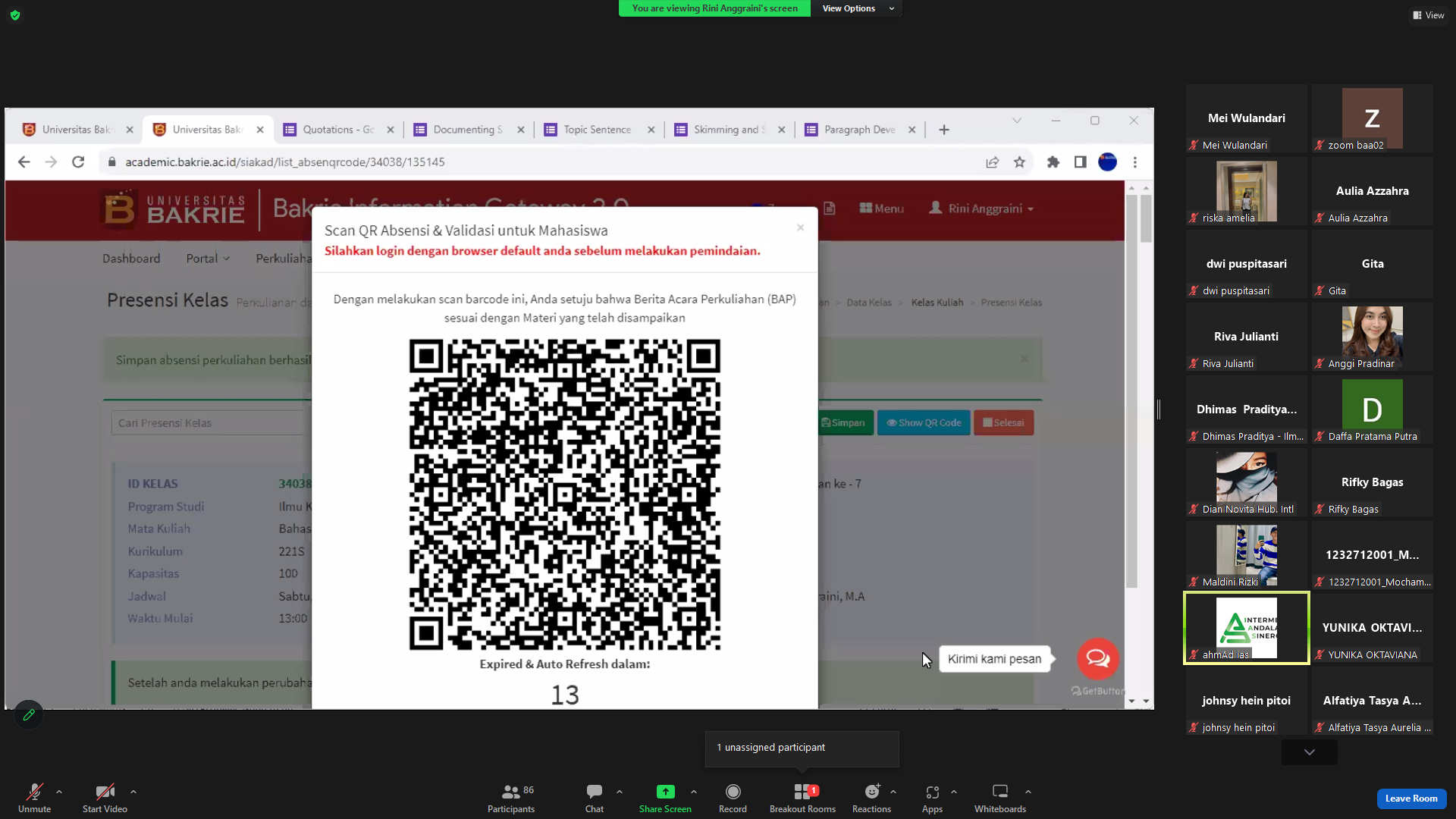Click Kelas Kuliah breadcrumb link
1456x819 pixels.
(937, 303)
